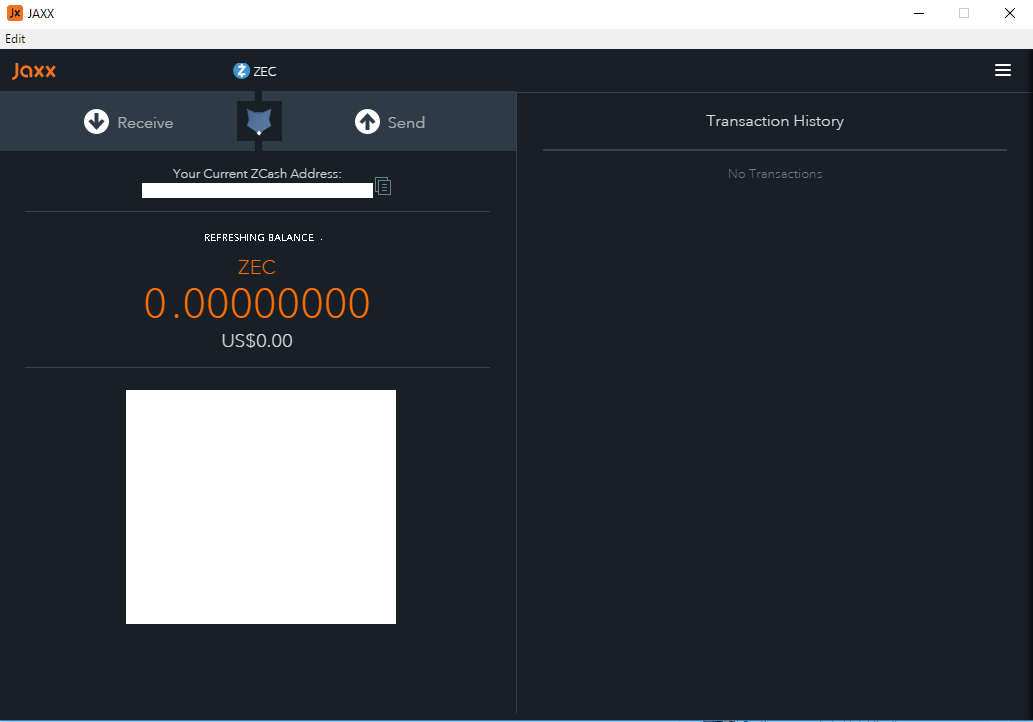Switch to the Send tab
This screenshot has width=1033, height=722.
click(390, 122)
